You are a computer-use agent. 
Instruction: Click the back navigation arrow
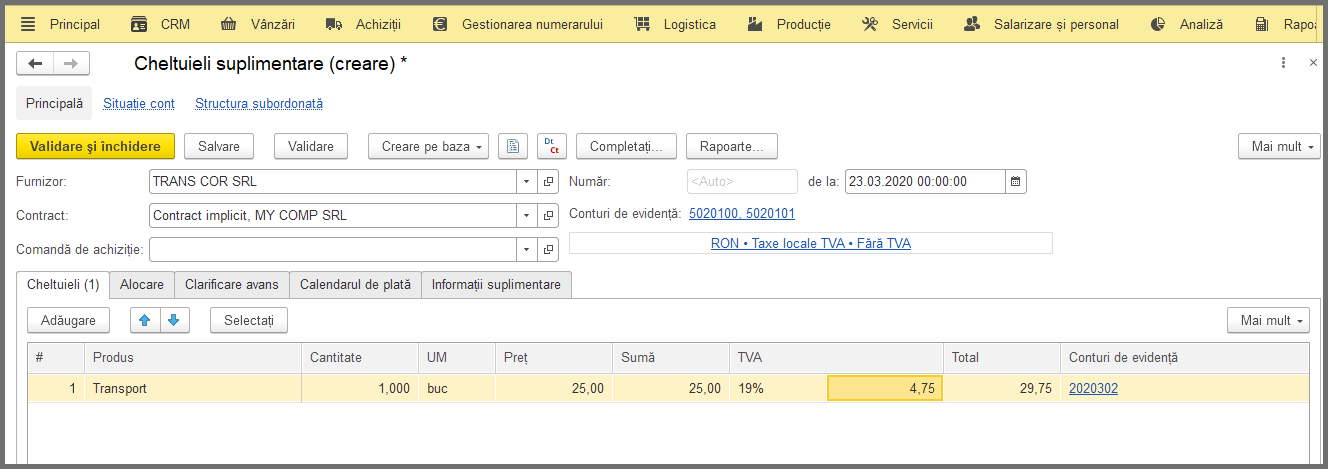(35, 64)
